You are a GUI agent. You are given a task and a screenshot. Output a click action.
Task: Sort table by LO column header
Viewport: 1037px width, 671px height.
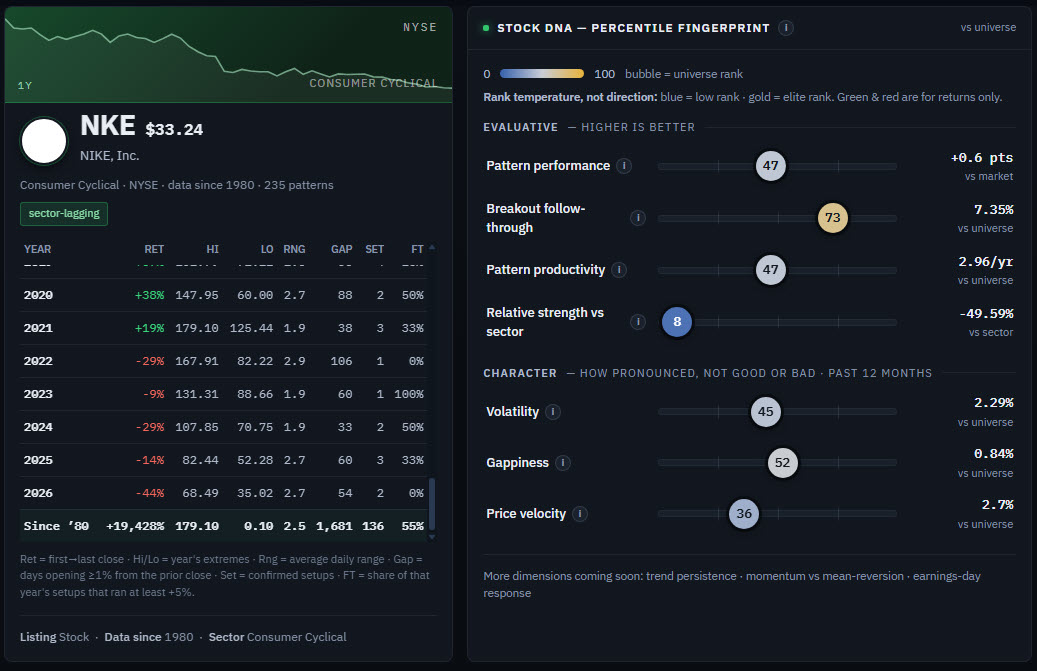click(267, 249)
